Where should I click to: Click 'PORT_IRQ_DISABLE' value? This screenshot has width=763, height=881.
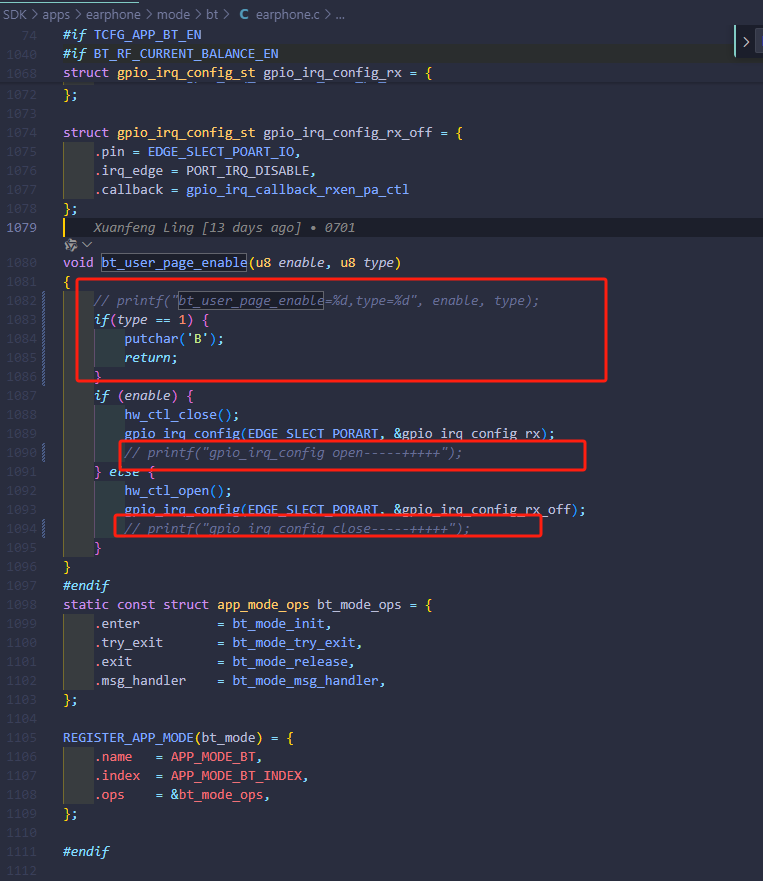248,171
